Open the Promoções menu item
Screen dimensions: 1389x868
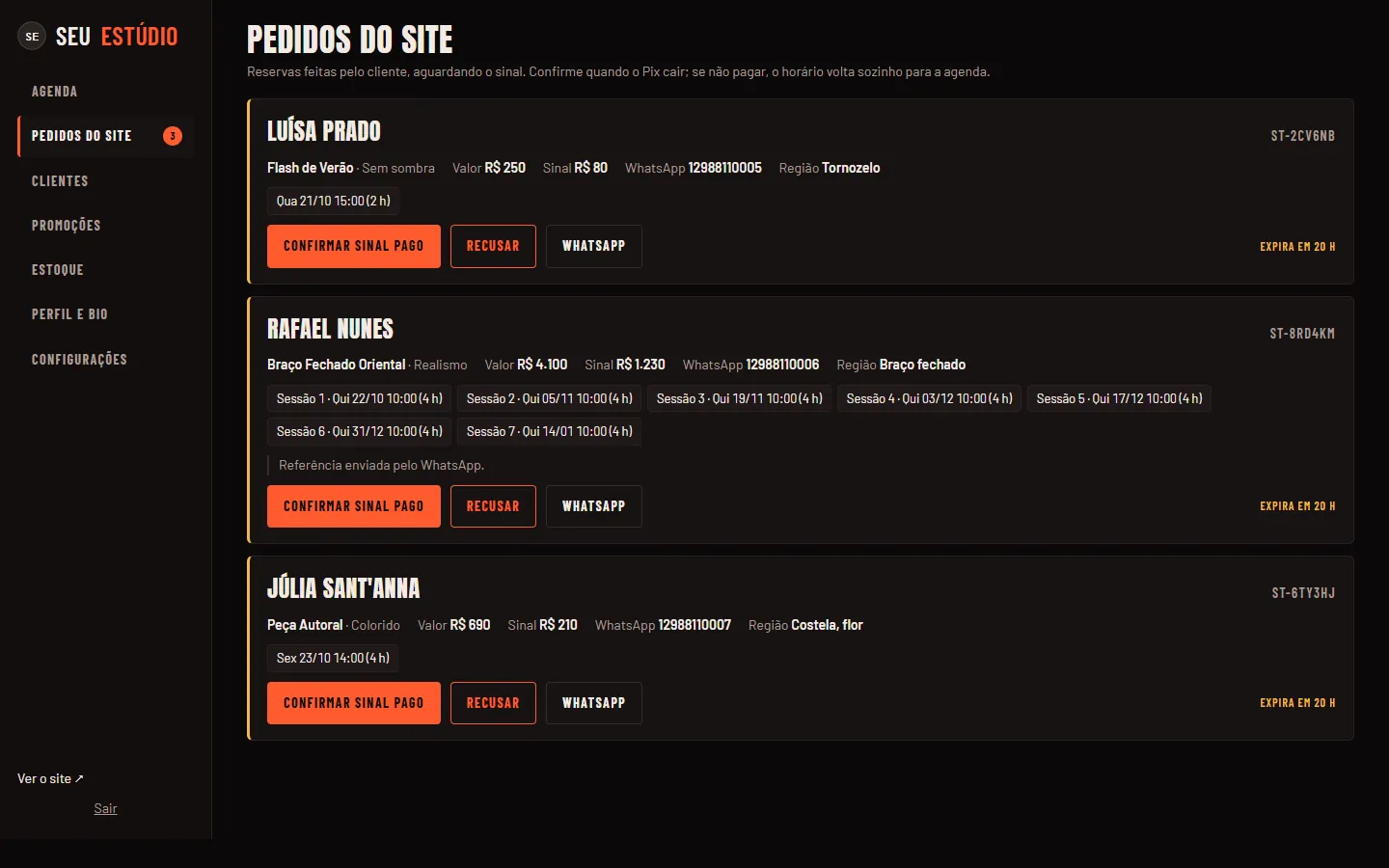click(105, 226)
